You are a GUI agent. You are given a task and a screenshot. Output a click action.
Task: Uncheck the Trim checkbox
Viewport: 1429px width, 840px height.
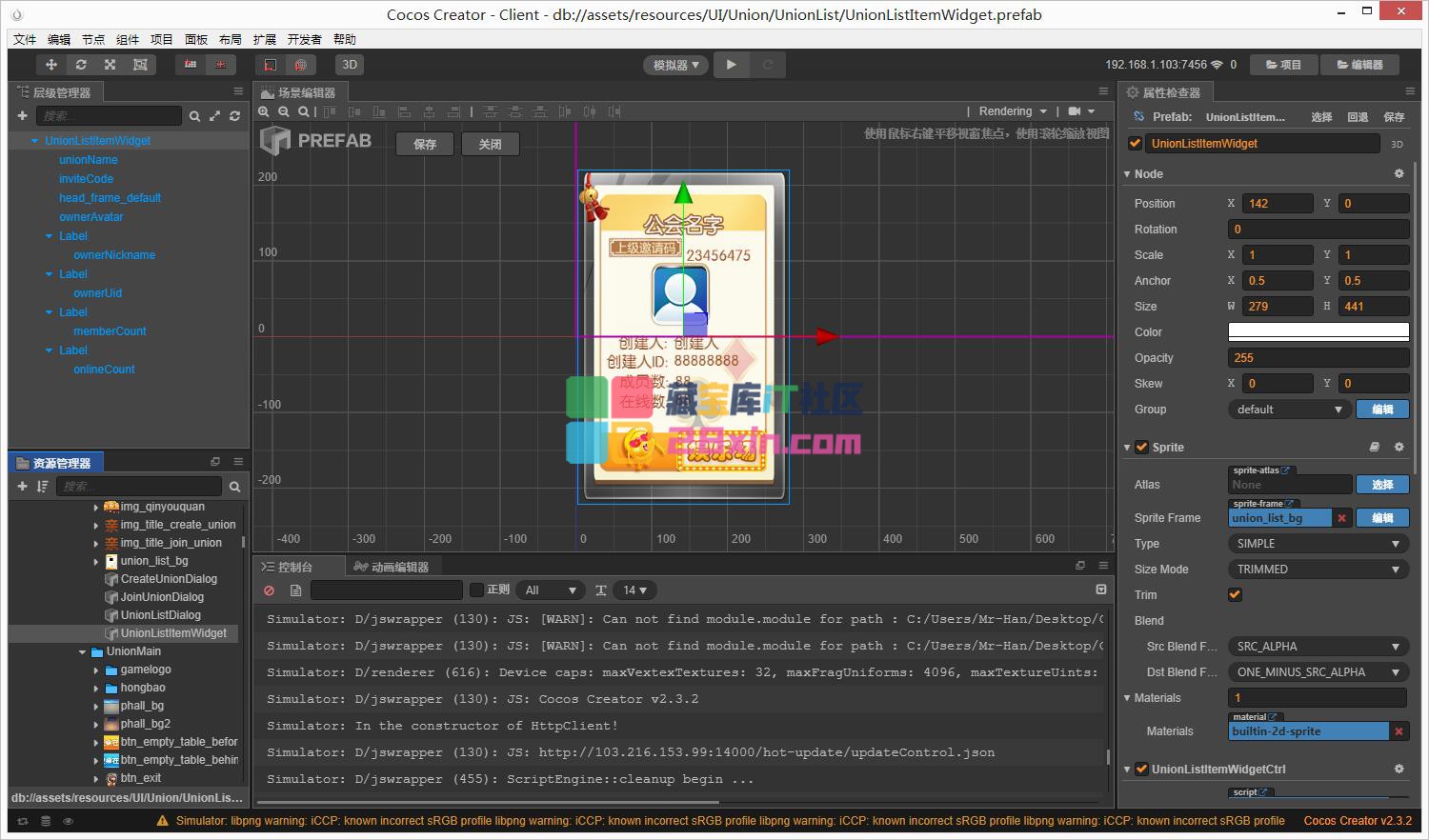(x=1235, y=595)
